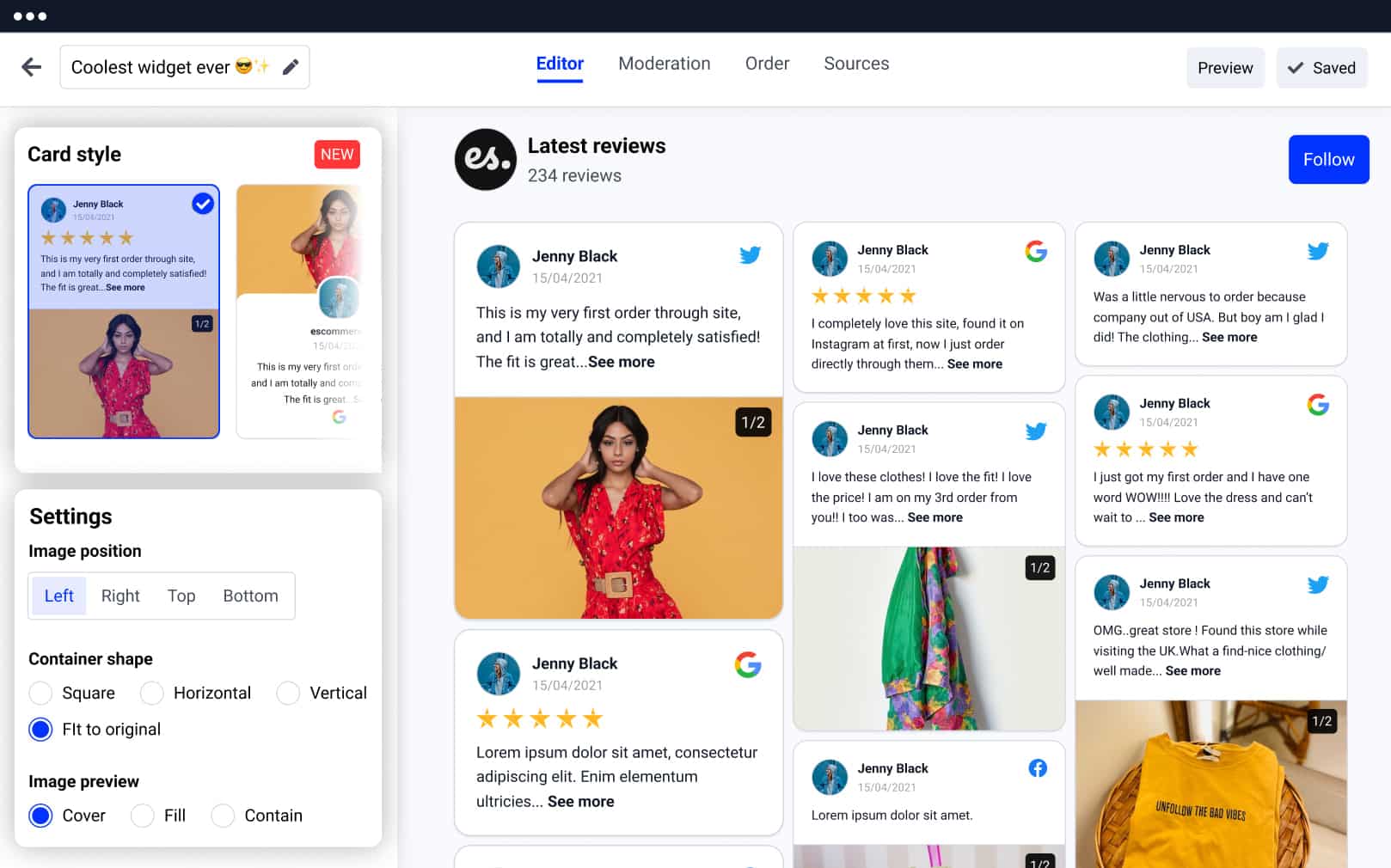1391x868 pixels.
Task: Select Square container shape
Action: tap(40, 693)
